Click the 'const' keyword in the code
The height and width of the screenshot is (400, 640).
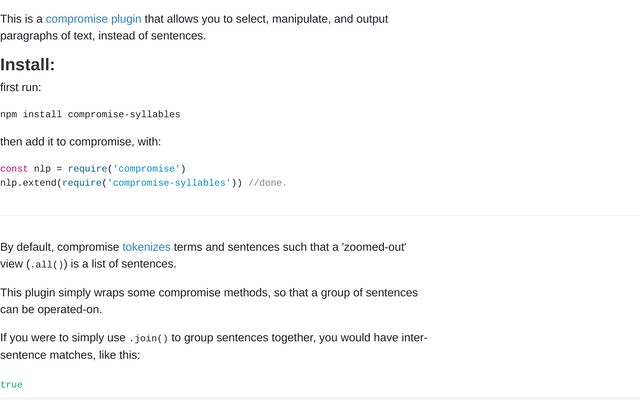14,169
